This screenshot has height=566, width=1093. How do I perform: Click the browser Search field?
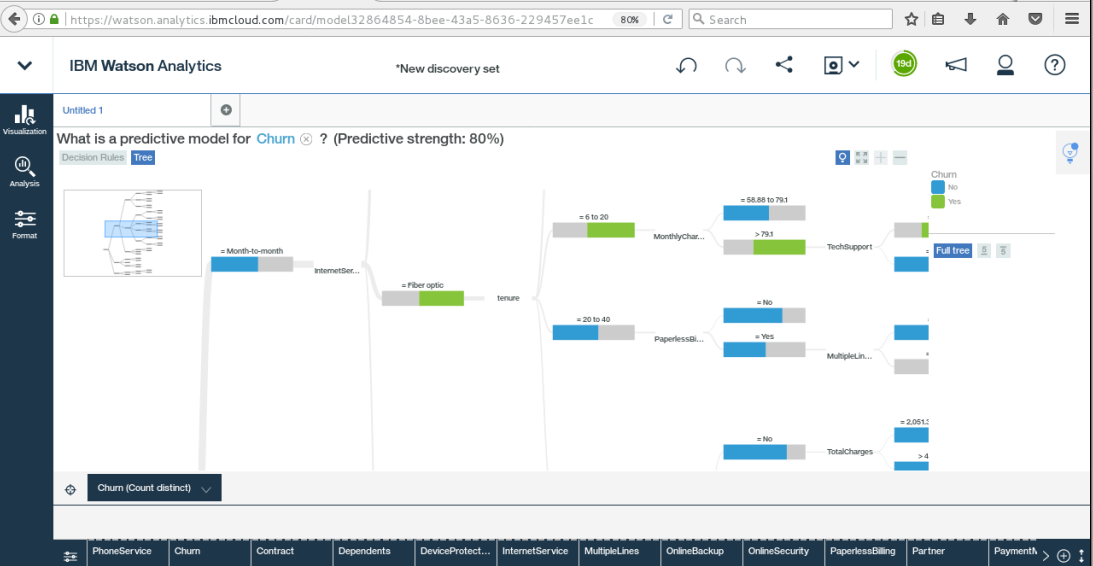click(x=790, y=20)
